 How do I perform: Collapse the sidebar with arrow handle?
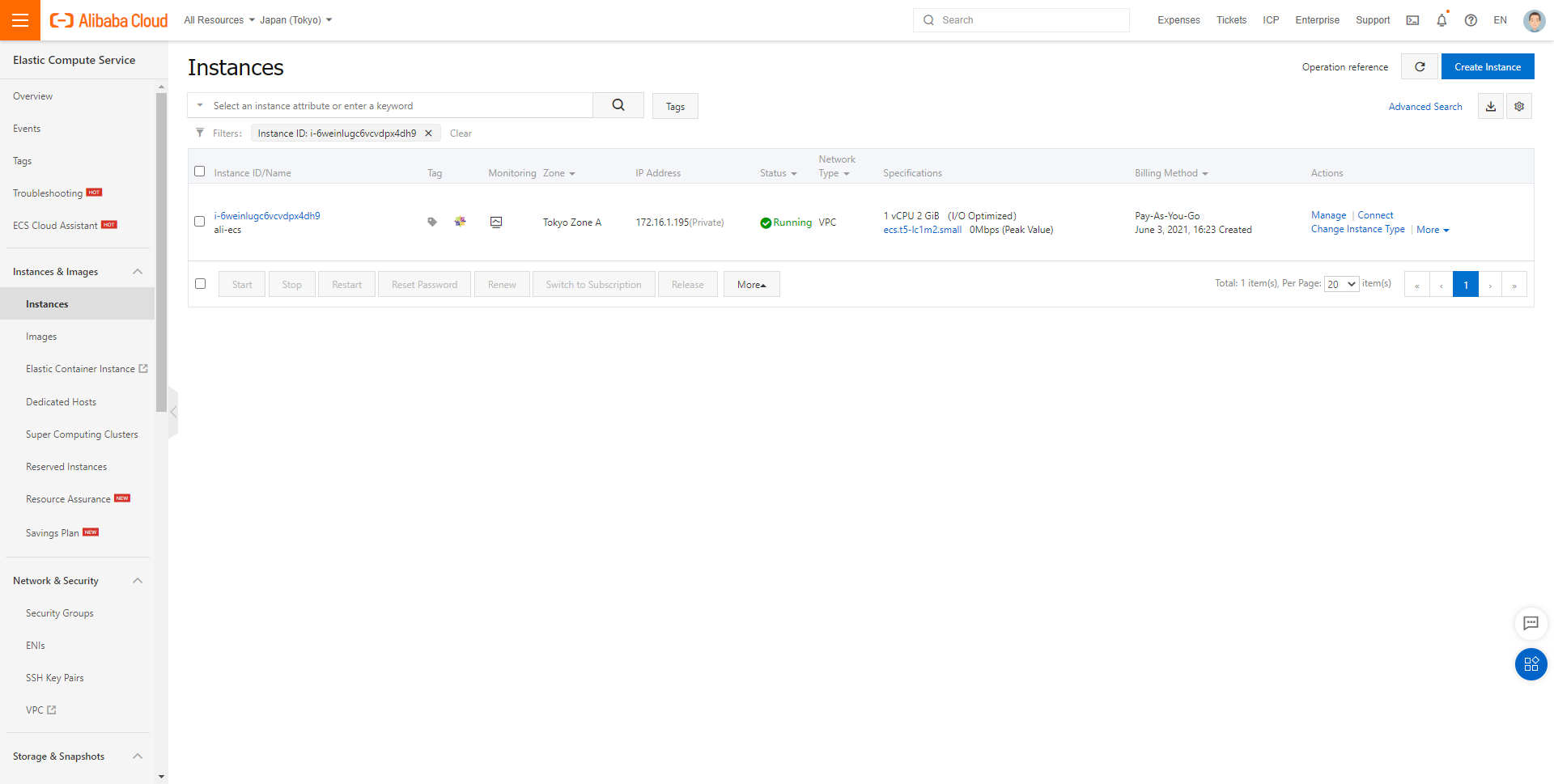tap(173, 412)
